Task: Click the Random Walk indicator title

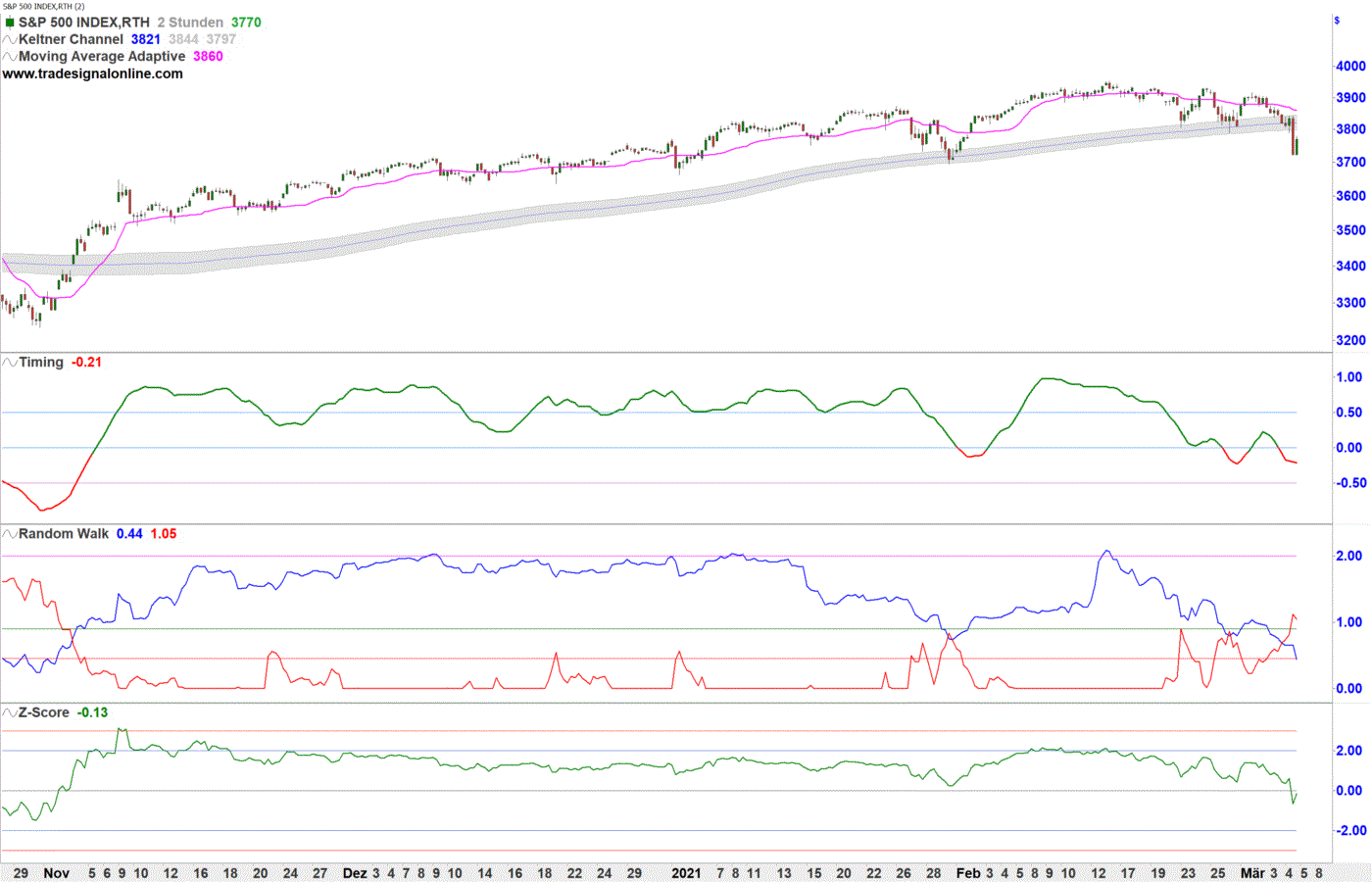Action: [x=64, y=533]
